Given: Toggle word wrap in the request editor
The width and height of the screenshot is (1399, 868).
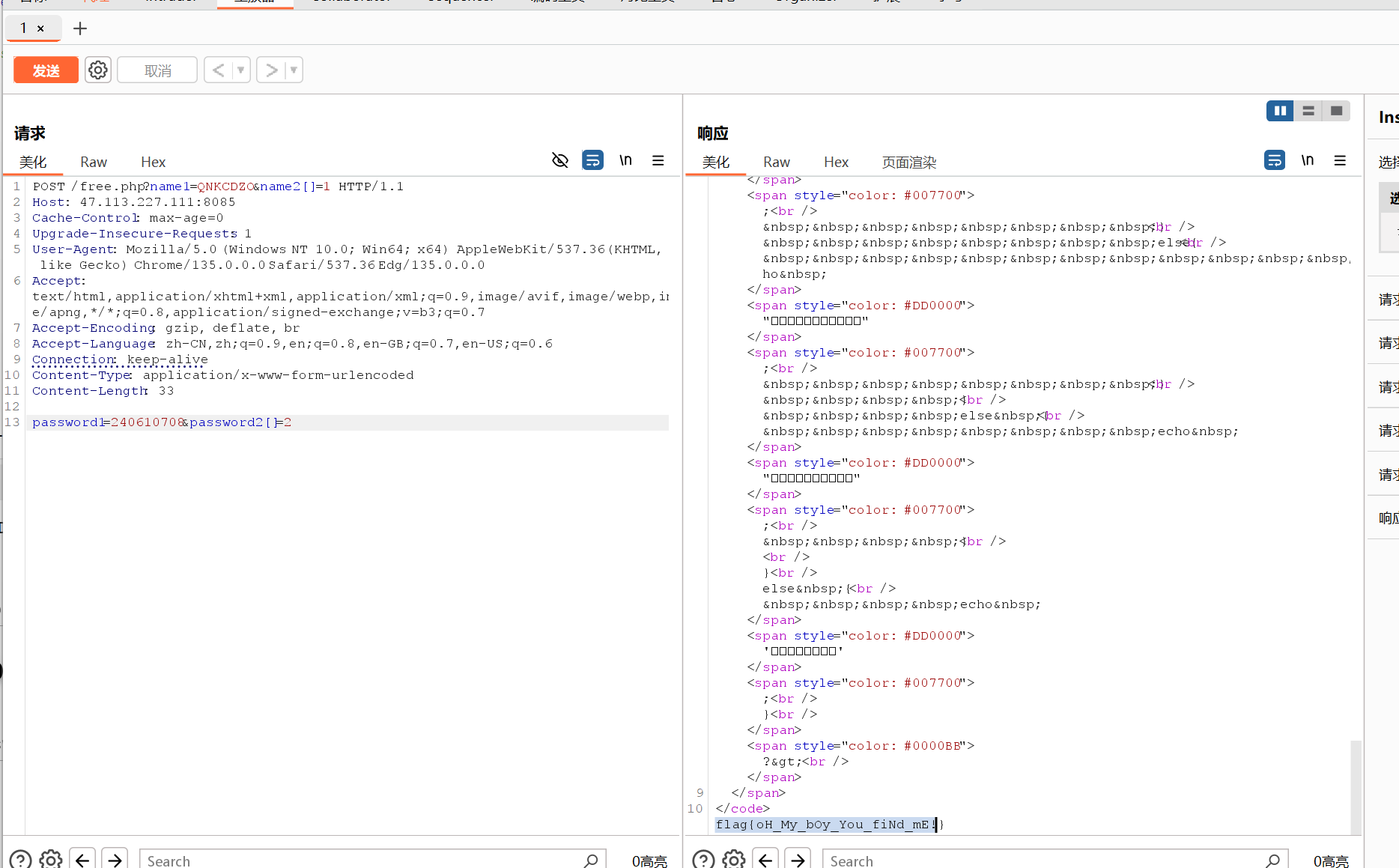Looking at the screenshot, I should coord(592,160).
